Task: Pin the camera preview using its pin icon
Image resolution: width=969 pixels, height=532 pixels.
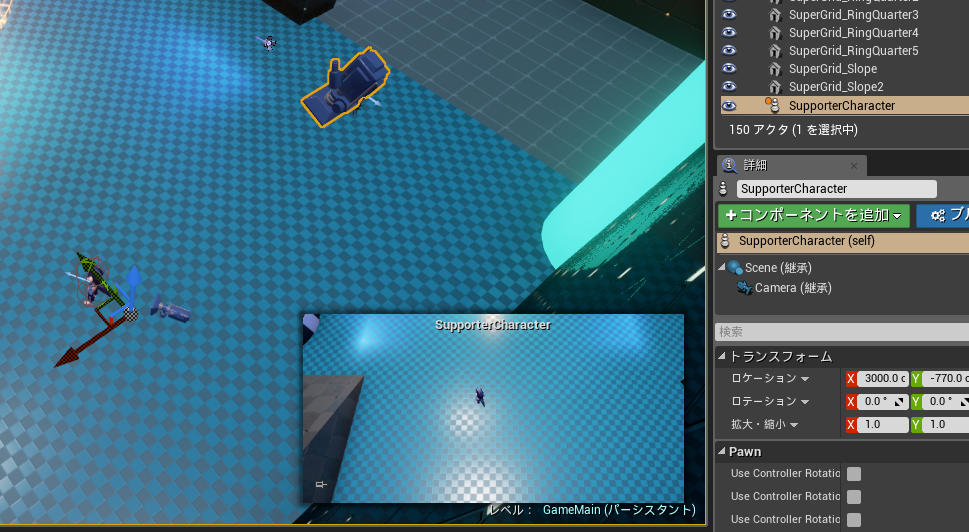Action: 321,484
